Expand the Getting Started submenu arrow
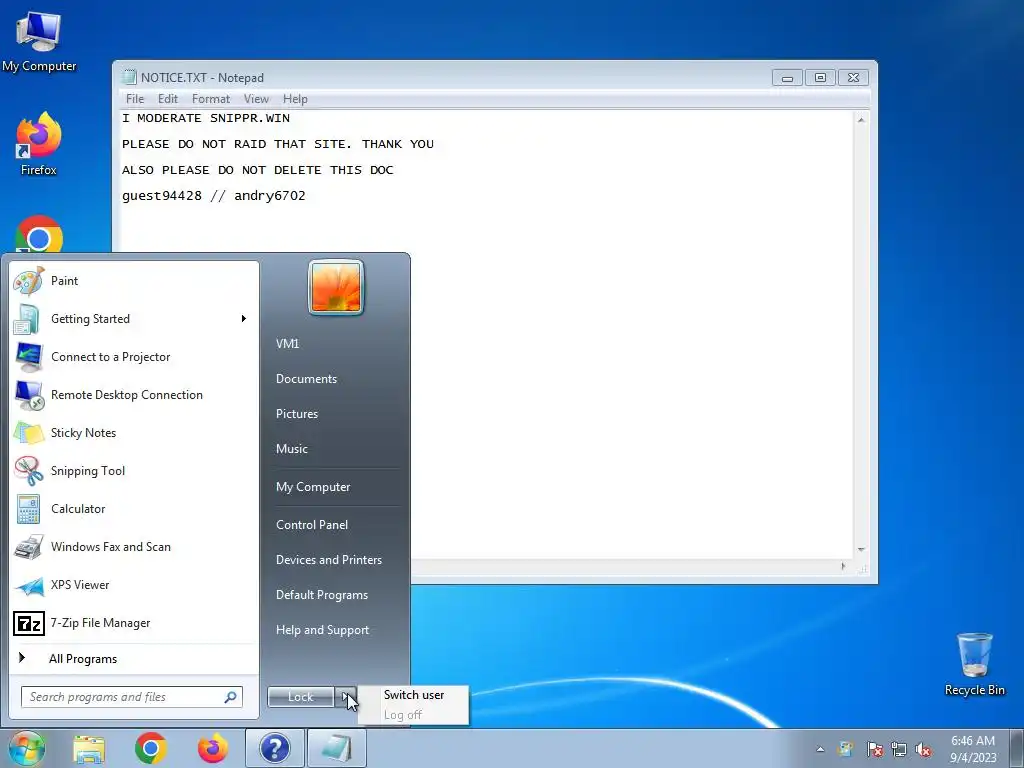 244,319
